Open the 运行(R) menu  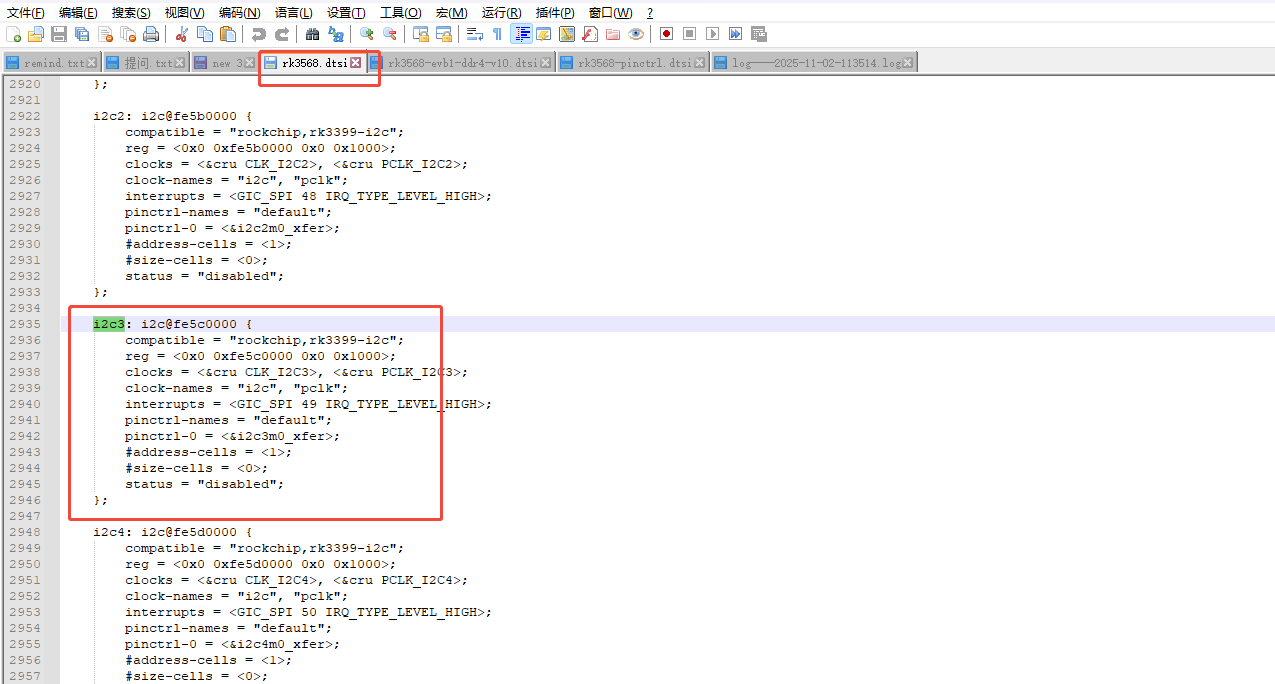[501, 12]
